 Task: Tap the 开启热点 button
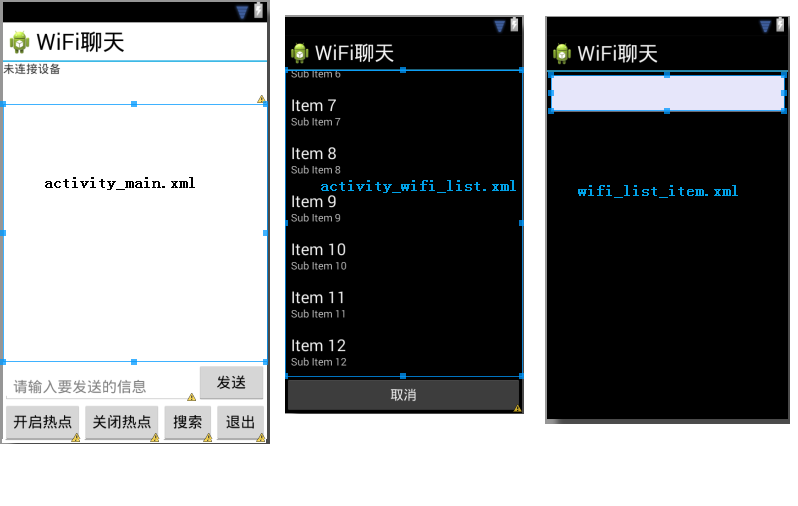43,422
